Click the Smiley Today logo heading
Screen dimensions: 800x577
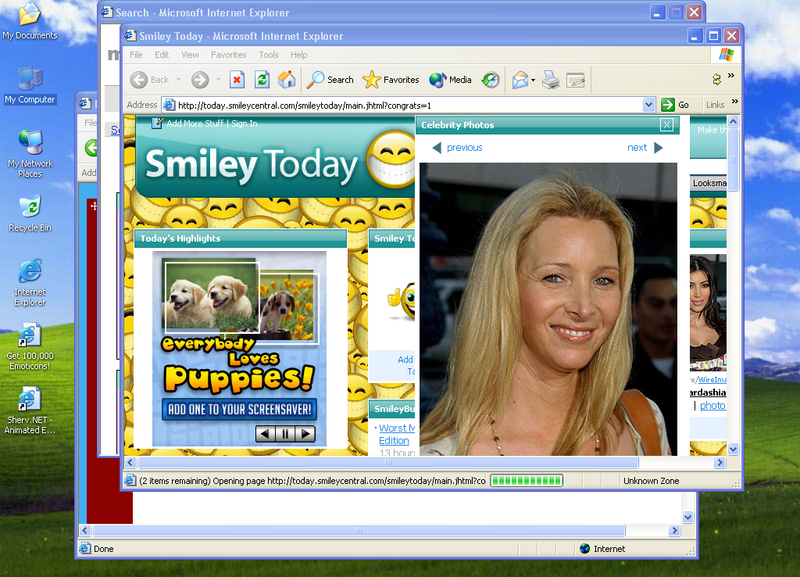point(252,165)
